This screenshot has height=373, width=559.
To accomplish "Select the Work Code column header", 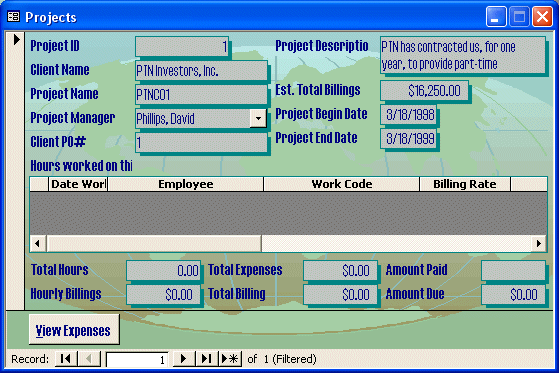I will (x=342, y=184).
